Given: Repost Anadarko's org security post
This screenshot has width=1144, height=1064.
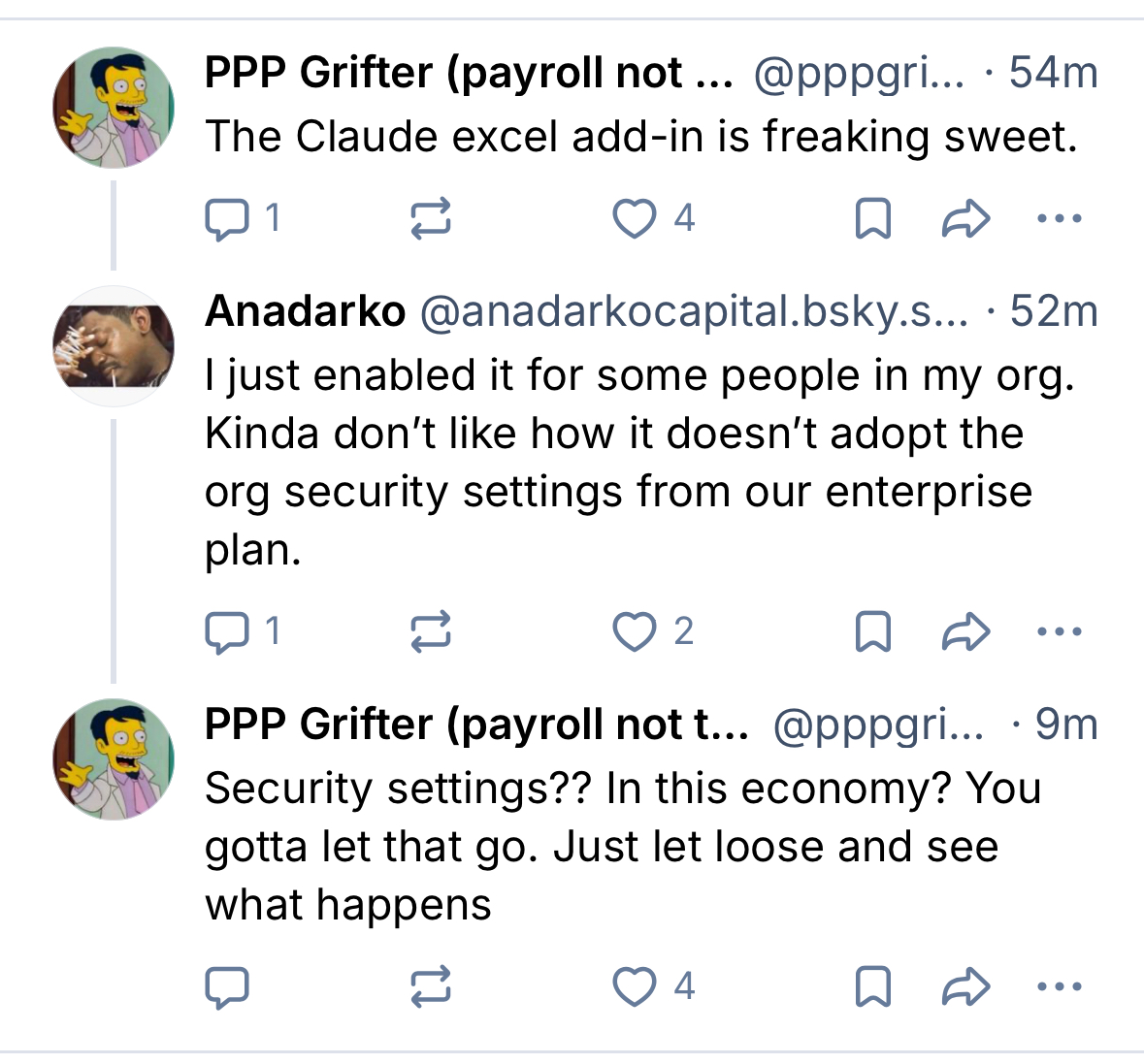Looking at the screenshot, I should tap(430, 631).
